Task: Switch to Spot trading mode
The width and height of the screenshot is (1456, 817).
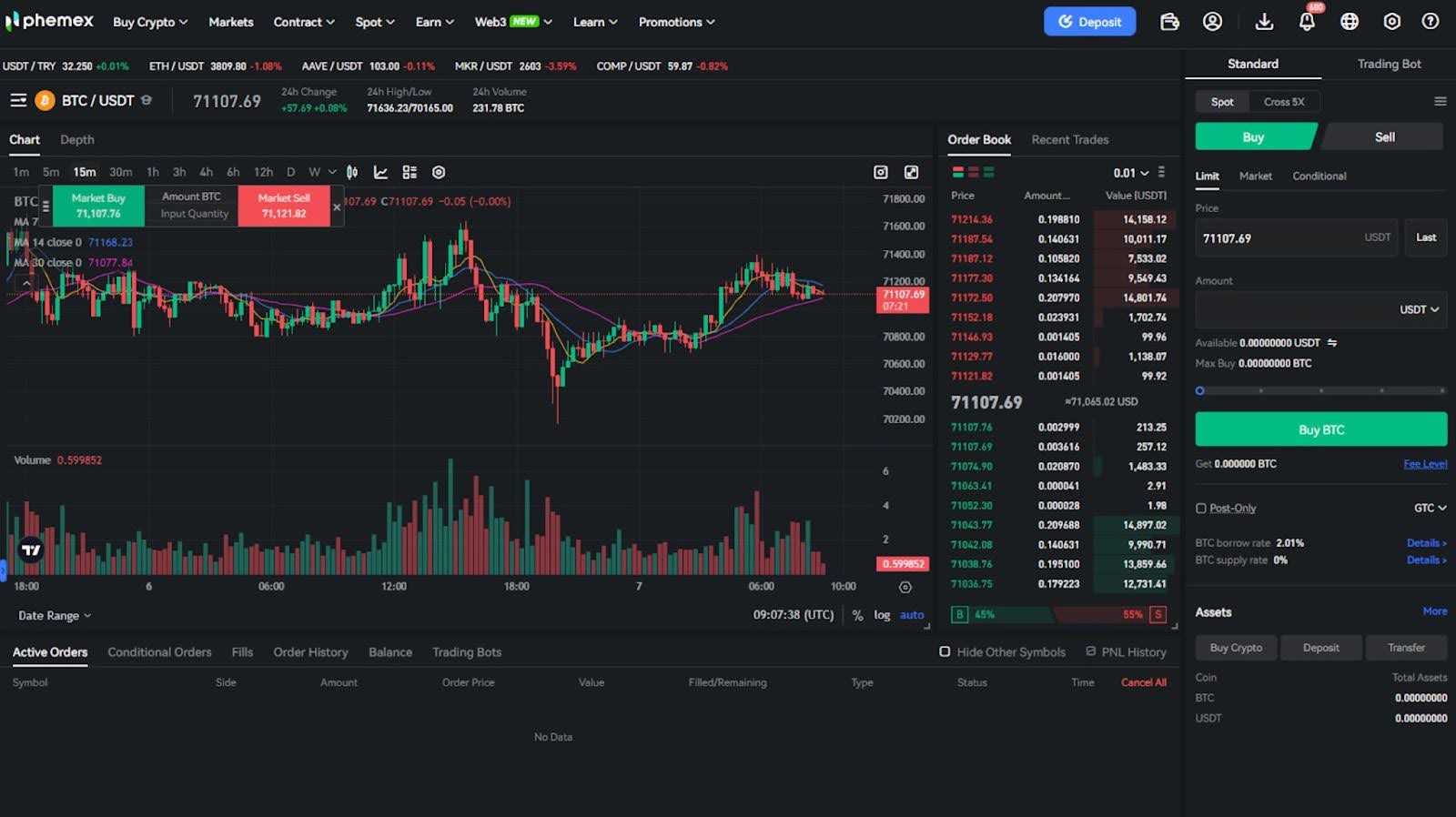Action: click(x=1222, y=102)
